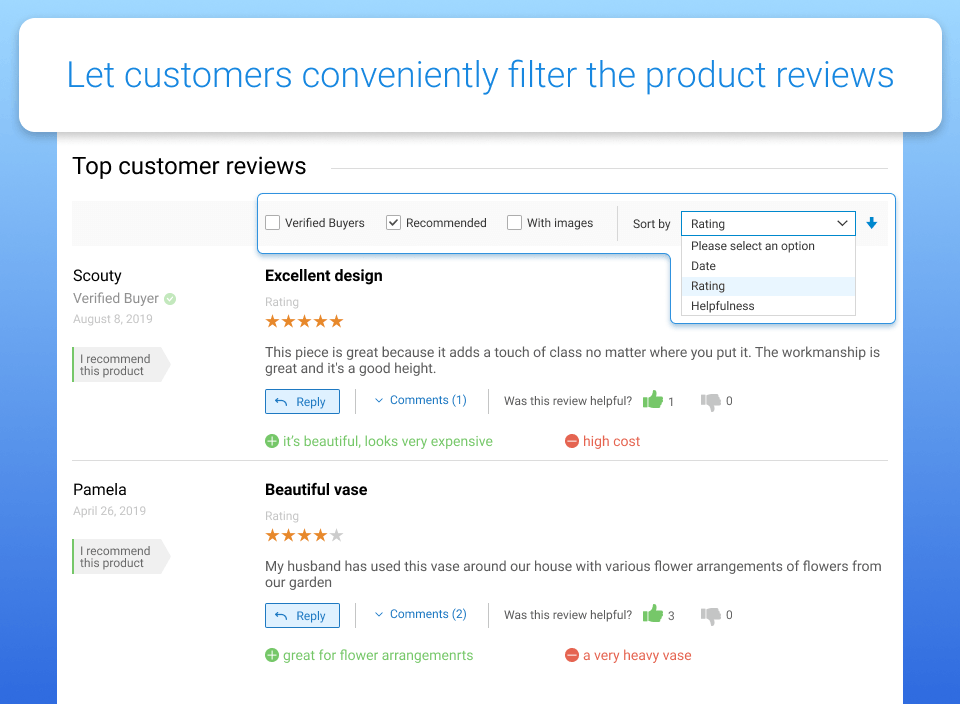Tick the With images checkbox
Viewport: 960px width, 704px height.
pyautogui.click(x=515, y=223)
